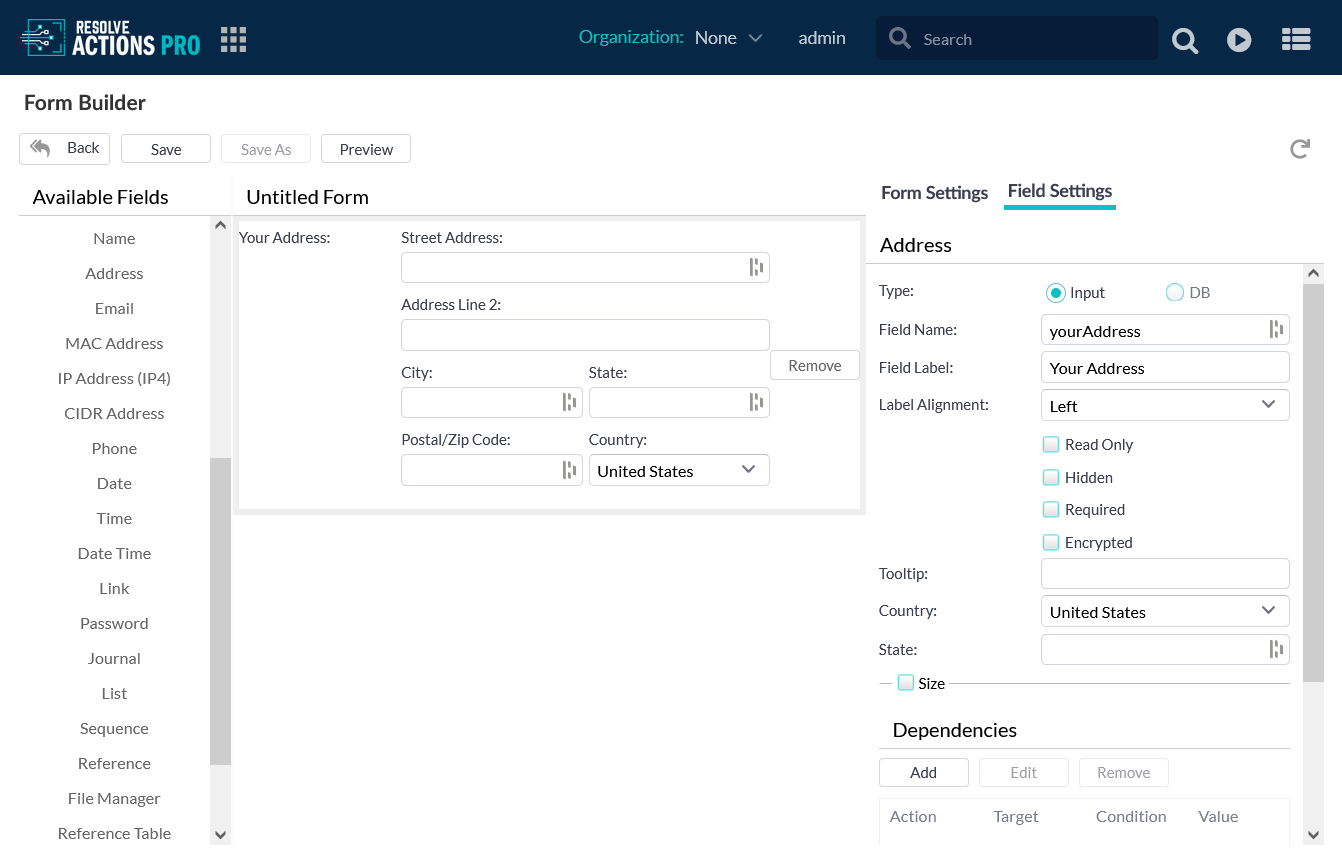Click the Preview button

click(x=366, y=149)
